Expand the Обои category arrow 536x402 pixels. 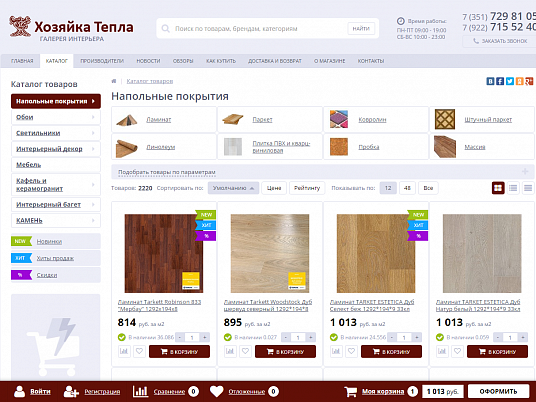[93, 117]
